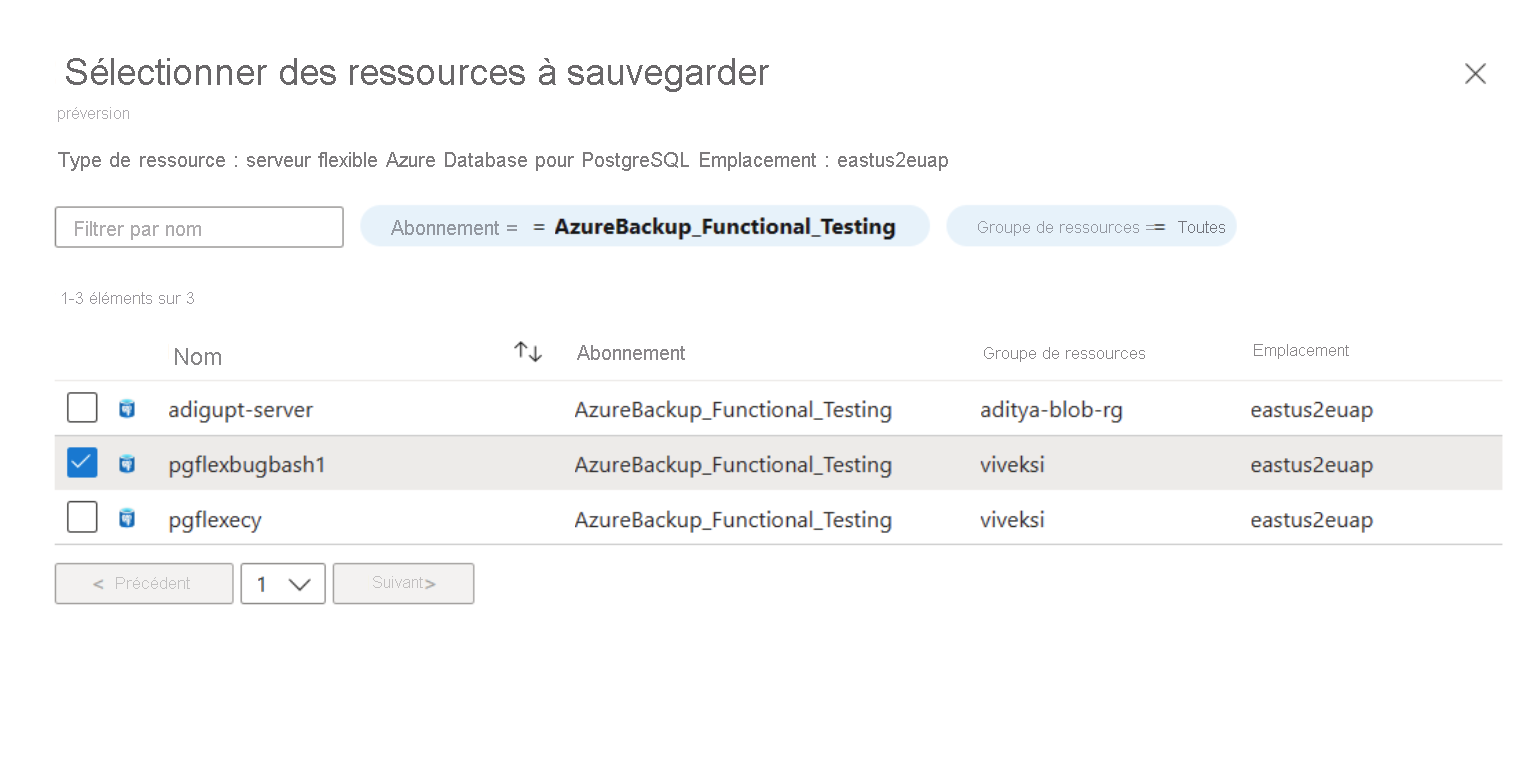This screenshot has width=1531, height=760.
Task: Click eastus2euap in the adigupt-server row
Action: 1311,410
